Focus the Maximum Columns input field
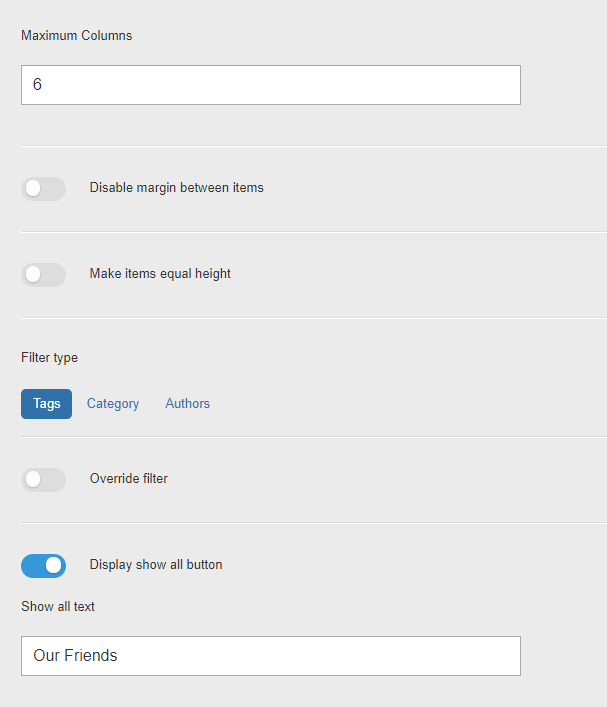The image size is (607, 707). [x=271, y=85]
